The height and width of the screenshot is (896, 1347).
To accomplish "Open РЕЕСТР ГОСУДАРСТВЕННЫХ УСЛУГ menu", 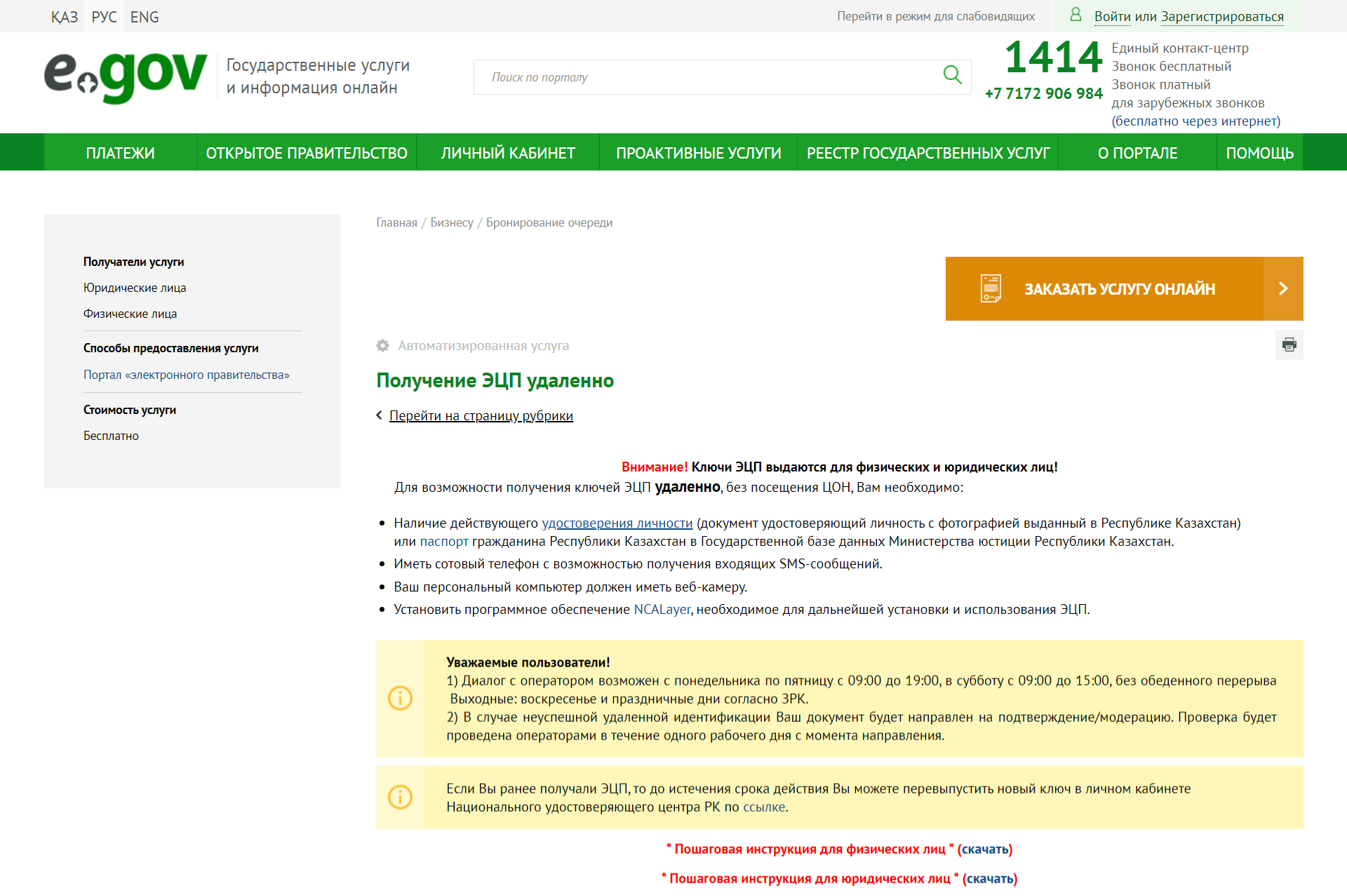I will tap(928, 153).
